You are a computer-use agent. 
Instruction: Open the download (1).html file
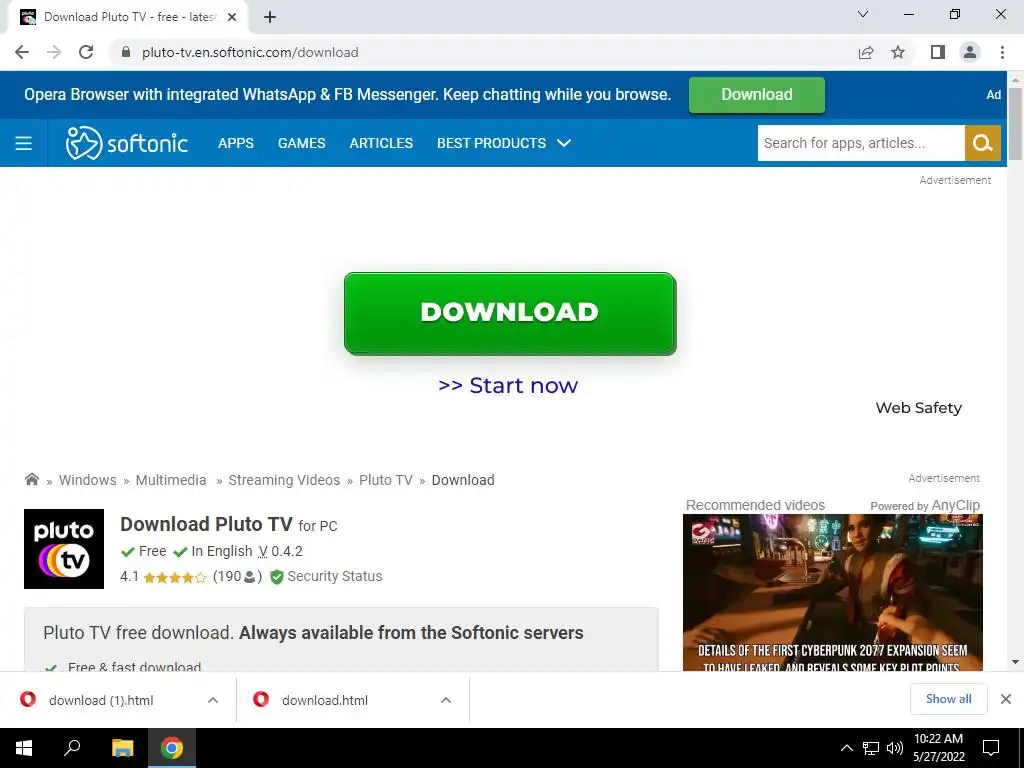click(x=101, y=700)
